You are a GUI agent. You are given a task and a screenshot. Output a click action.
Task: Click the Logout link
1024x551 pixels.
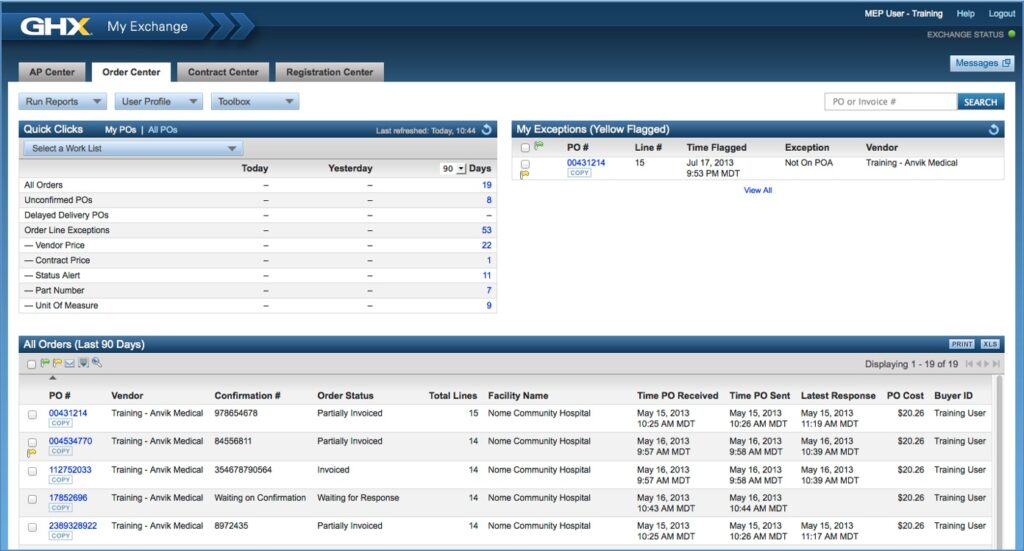[x=1002, y=14]
